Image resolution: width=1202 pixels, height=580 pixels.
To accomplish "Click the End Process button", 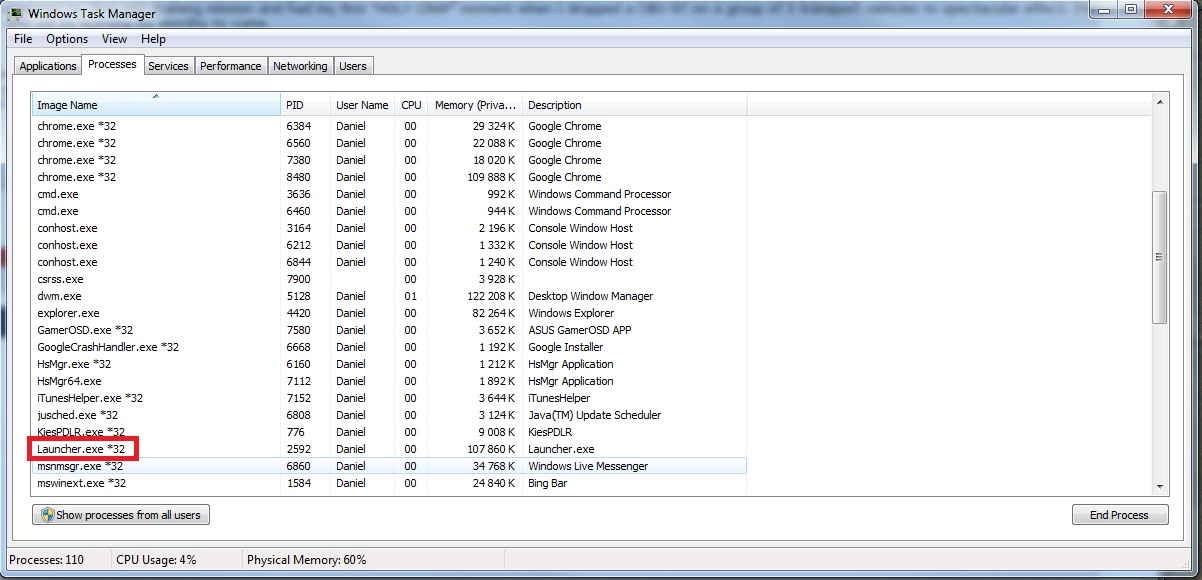I will click(1119, 515).
